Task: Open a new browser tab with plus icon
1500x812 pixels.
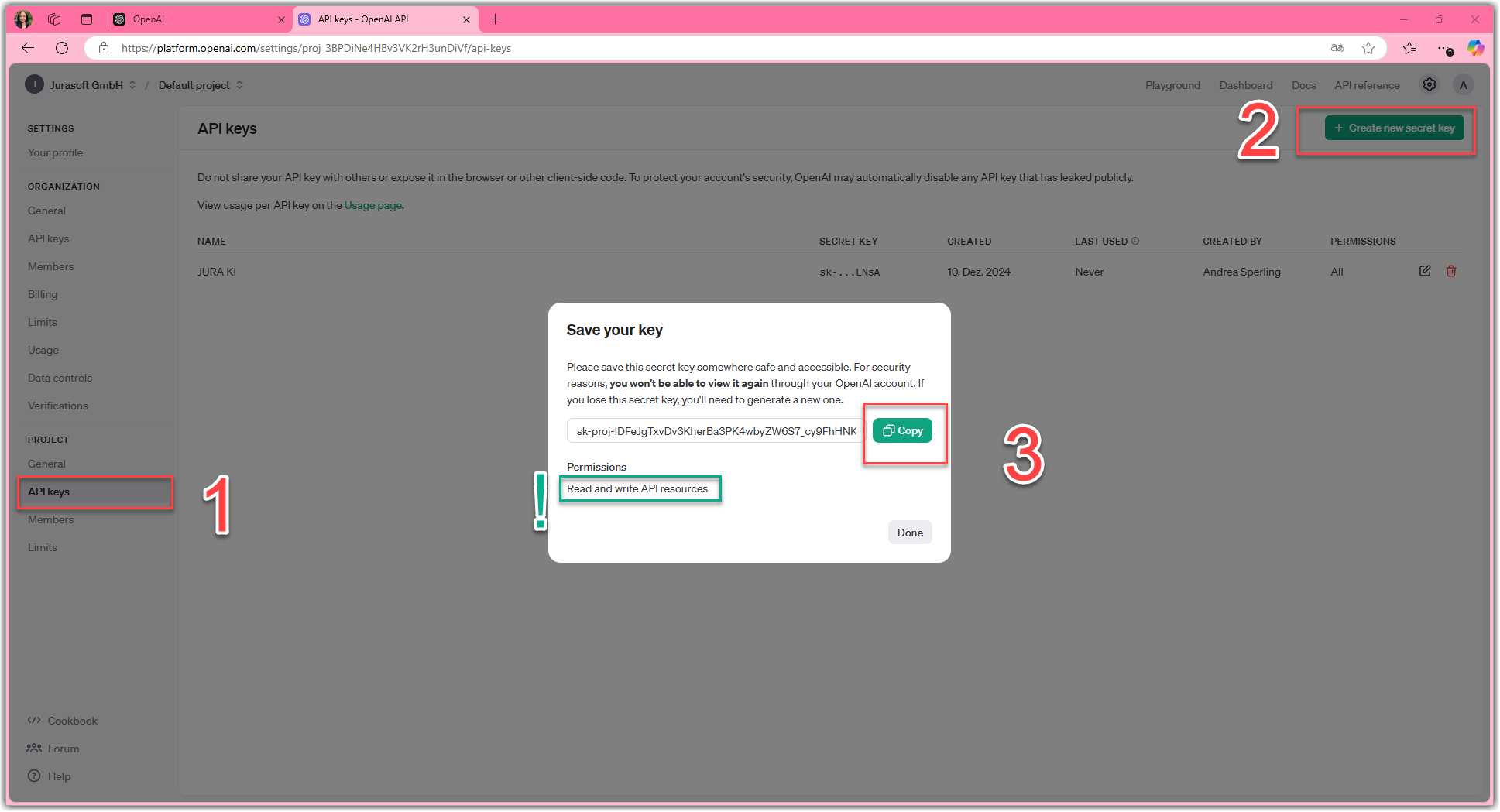Action: 496,19
